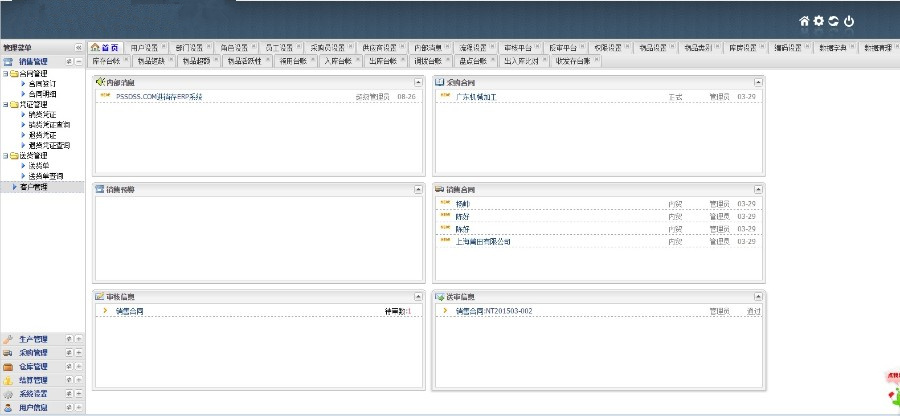Open the 合同签订 tree item
This screenshot has width=900, height=416.
click(42, 84)
